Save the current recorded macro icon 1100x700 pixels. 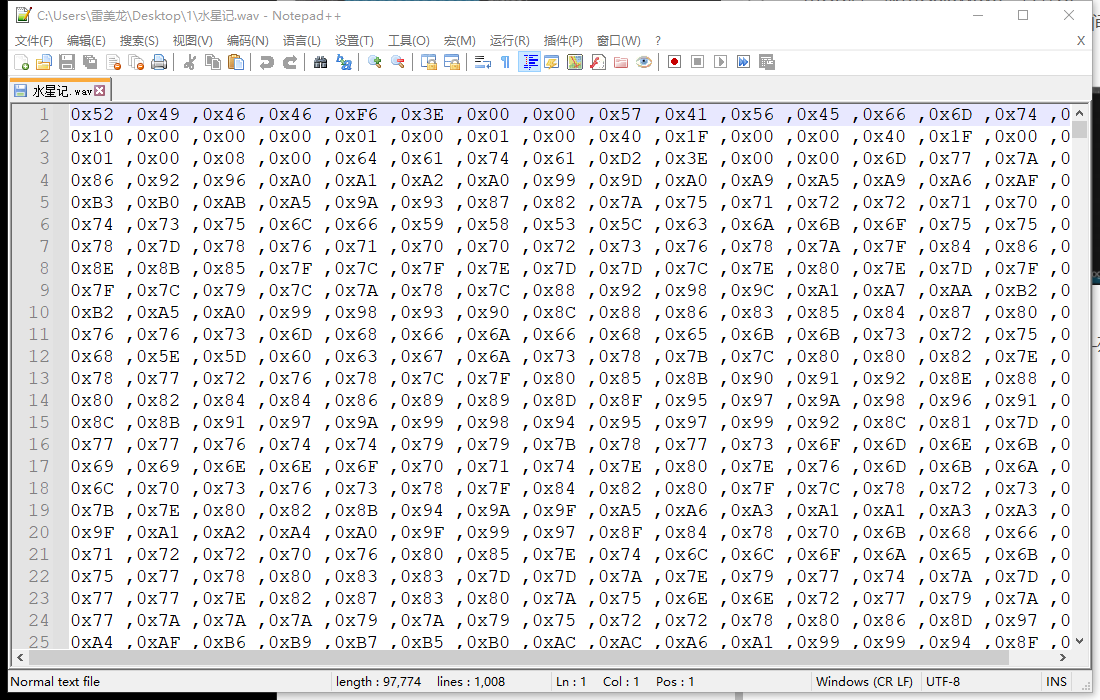pos(767,62)
